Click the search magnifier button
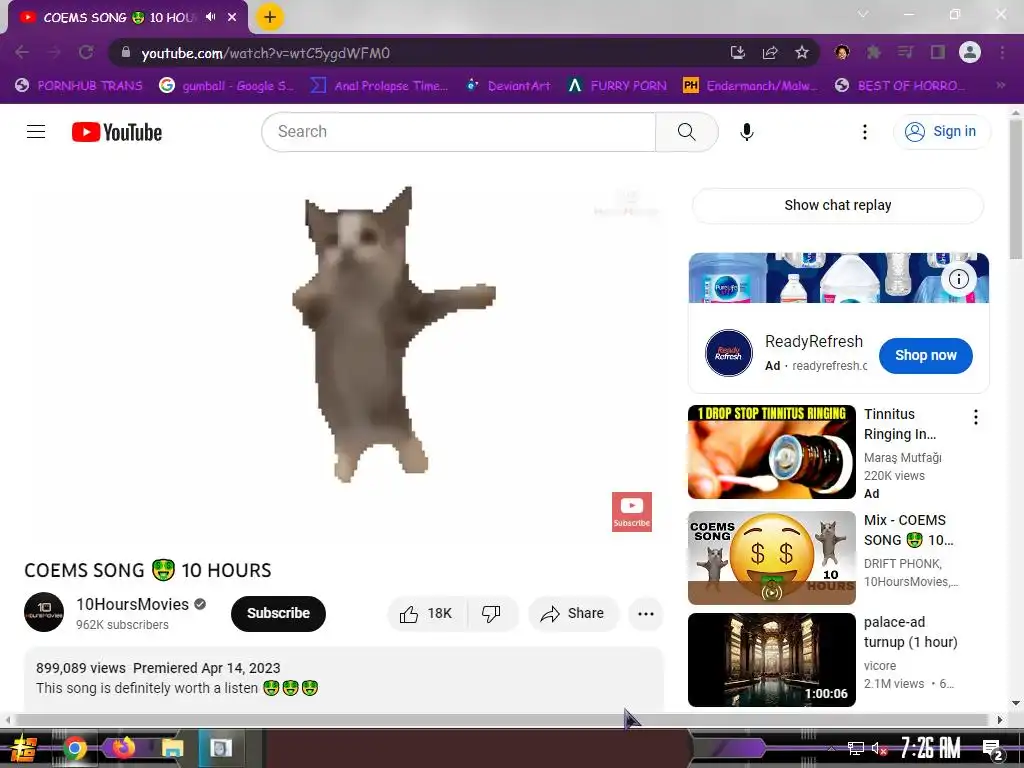 tap(686, 132)
